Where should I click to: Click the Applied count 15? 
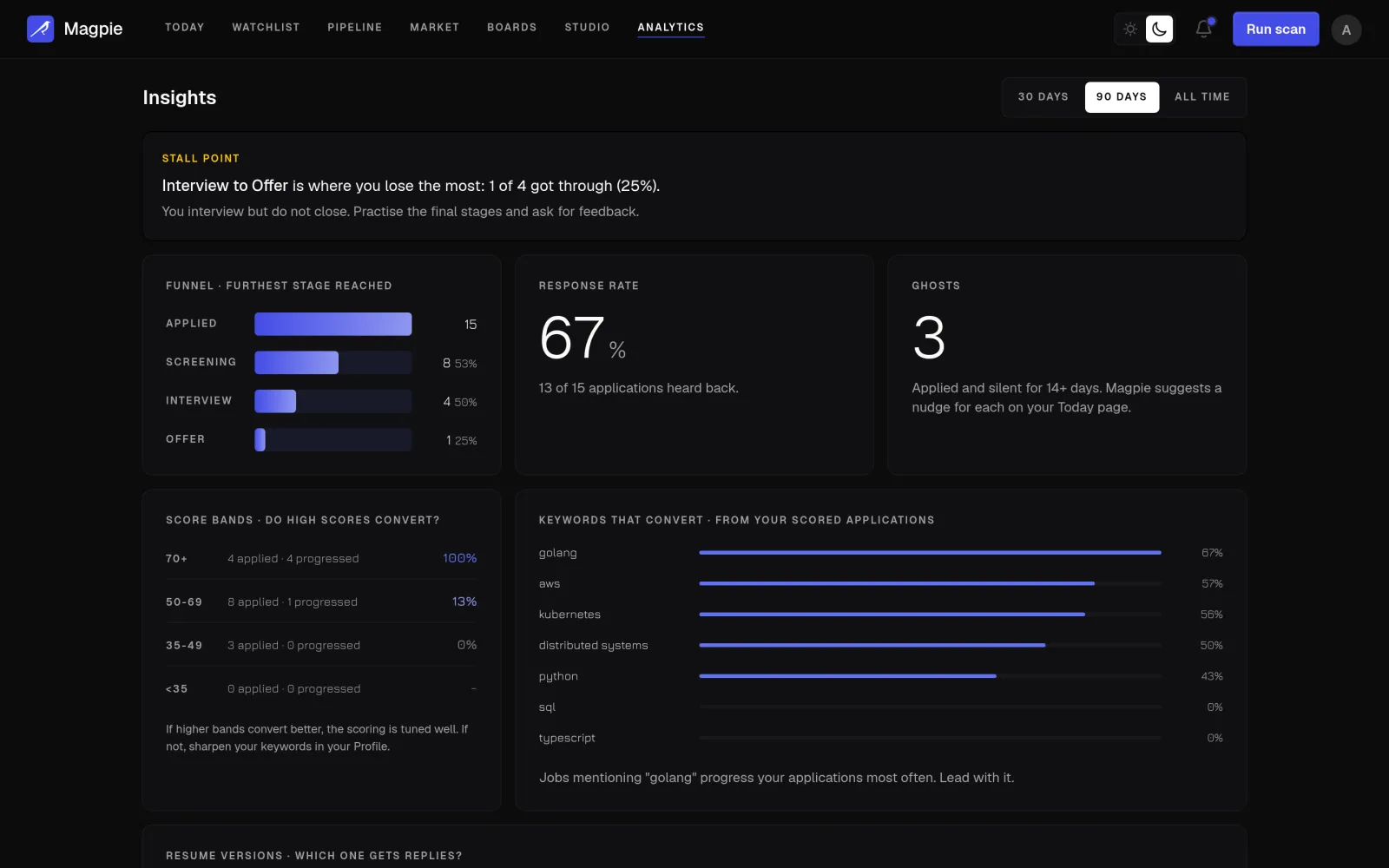(x=471, y=325)
